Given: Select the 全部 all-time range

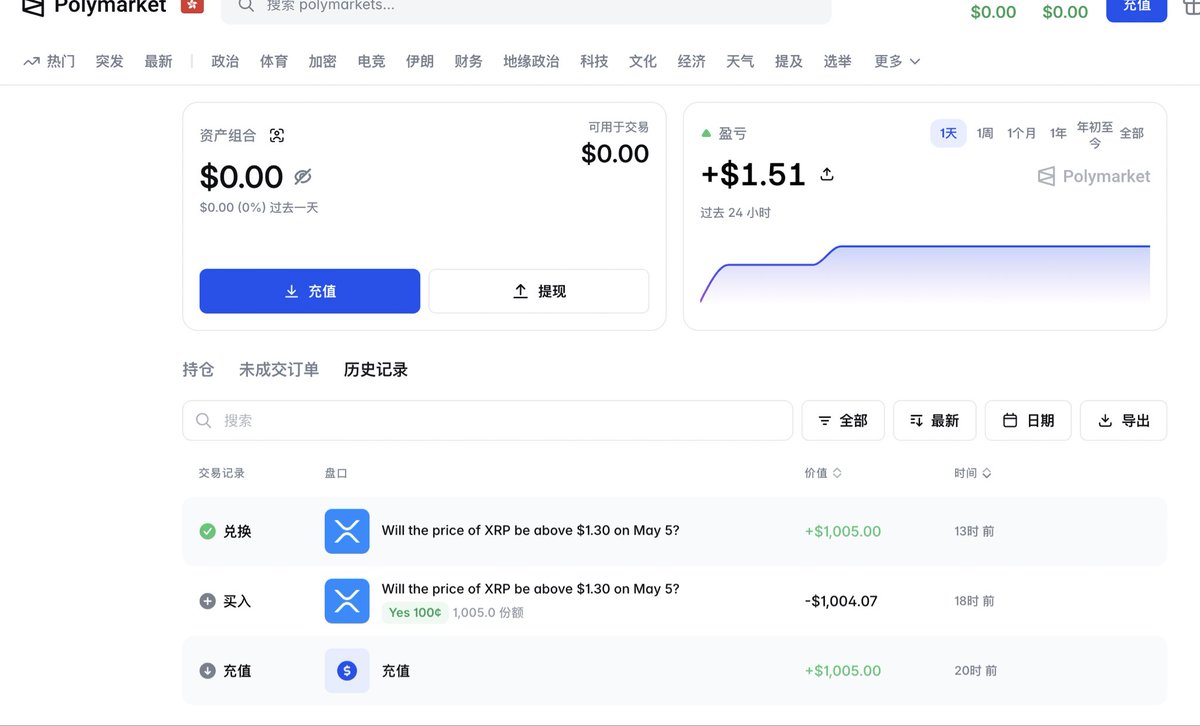Looking at the screenshot, I should pyautogui.click(x=1131, y=133).
